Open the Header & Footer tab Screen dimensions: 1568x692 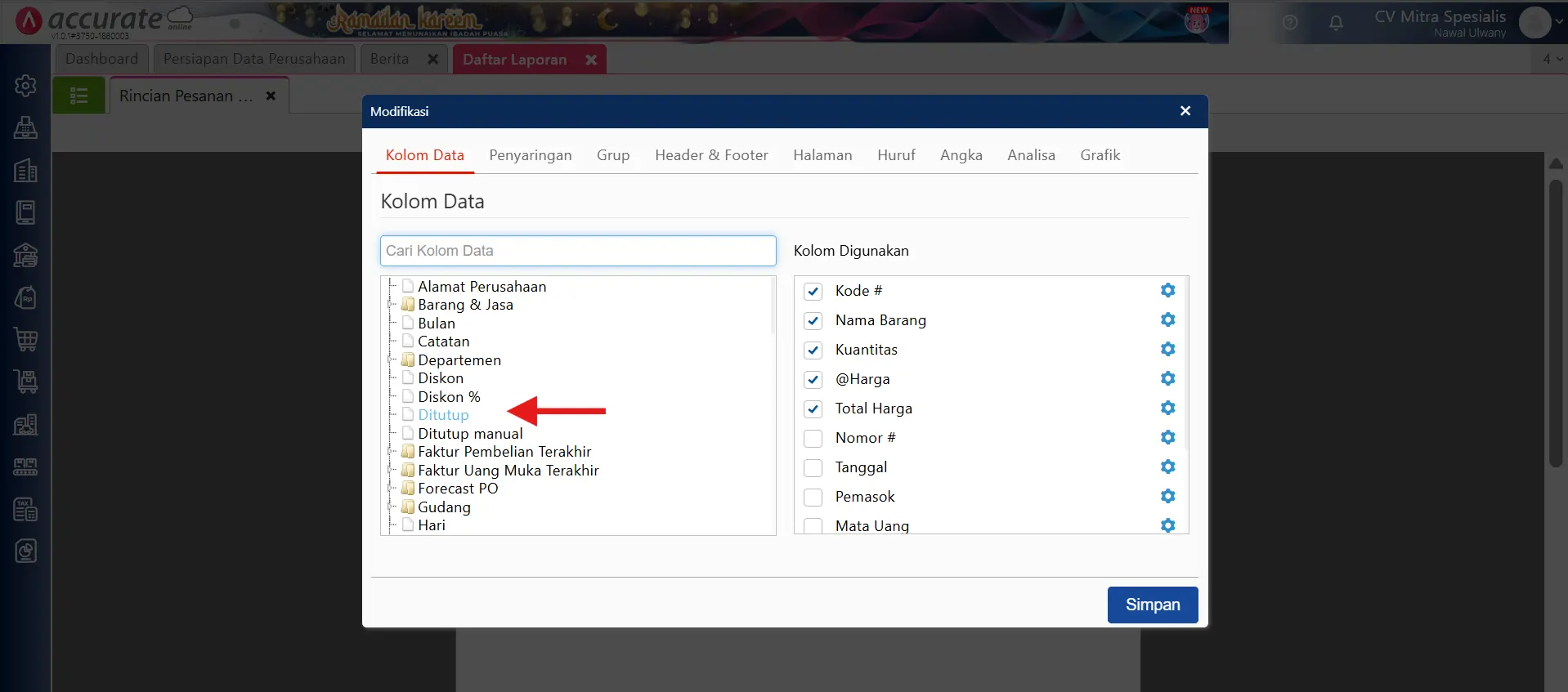coord(711,155)
